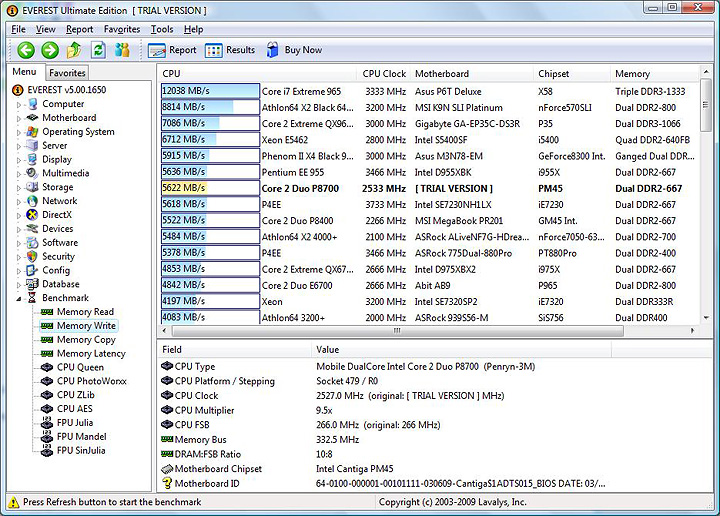
Task: Open the Tools menu
Action: 162,29
